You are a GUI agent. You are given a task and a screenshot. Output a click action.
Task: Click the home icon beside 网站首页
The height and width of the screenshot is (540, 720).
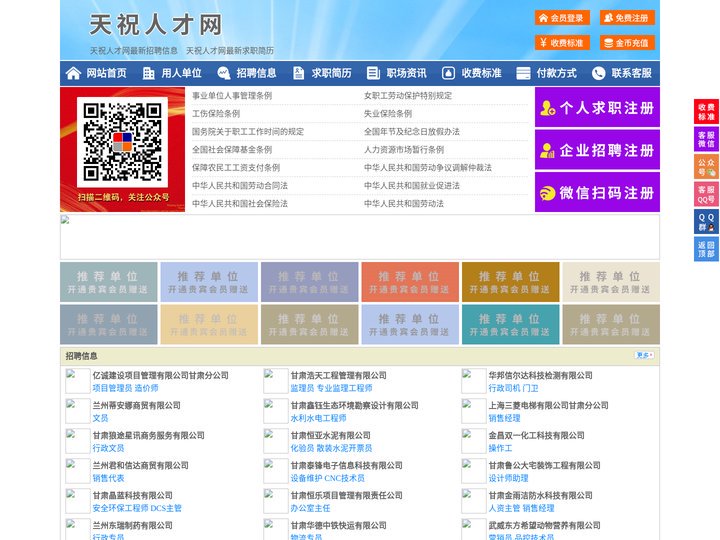(73, 73)
